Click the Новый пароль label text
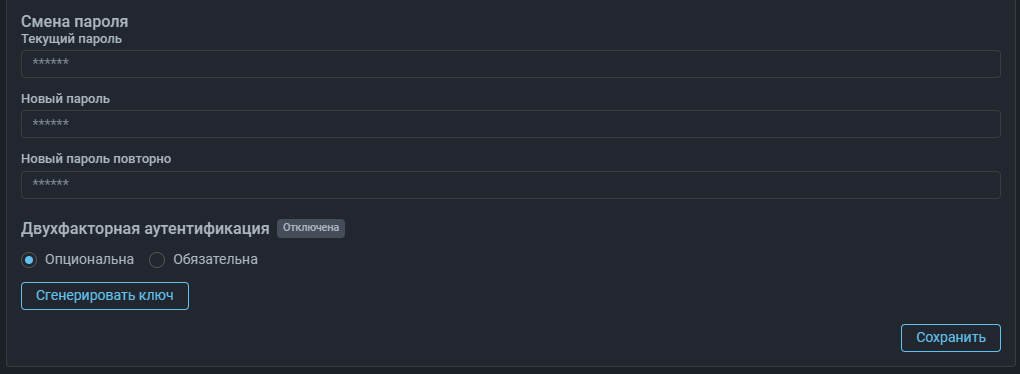This screenshot has width=1020, height=374. click(x=66, y=99)
